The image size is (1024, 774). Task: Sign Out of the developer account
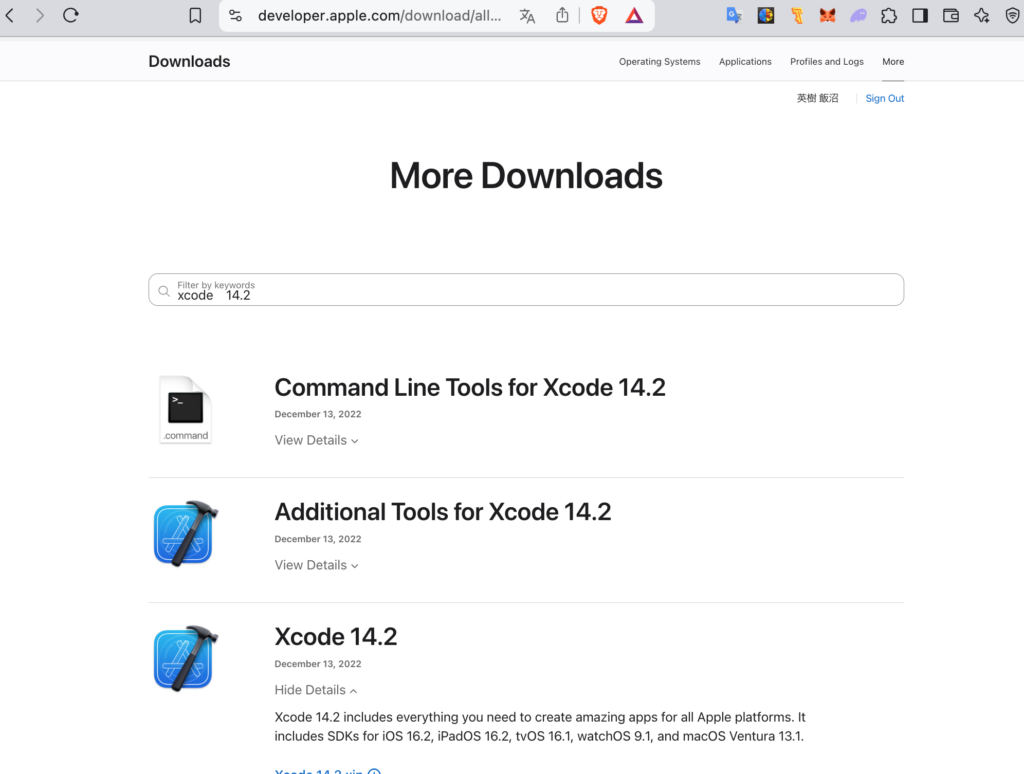(x=885, y=98)
